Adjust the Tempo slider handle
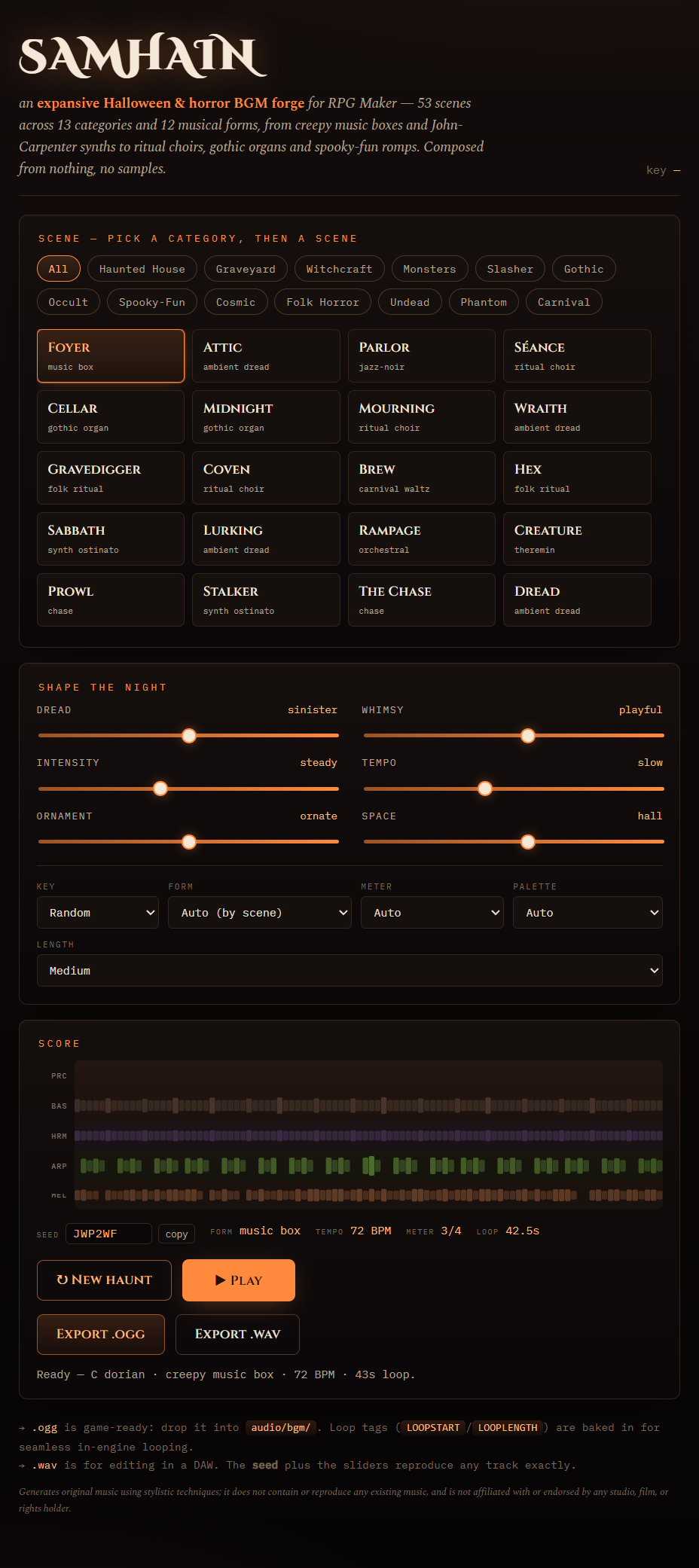The width and height of the screenshot is (699, 1568). pyautogui.click(x=485, y=789)
